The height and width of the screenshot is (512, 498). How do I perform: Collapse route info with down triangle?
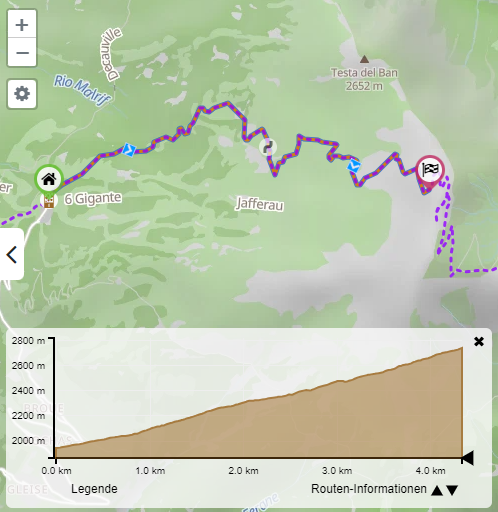point(452,490)
